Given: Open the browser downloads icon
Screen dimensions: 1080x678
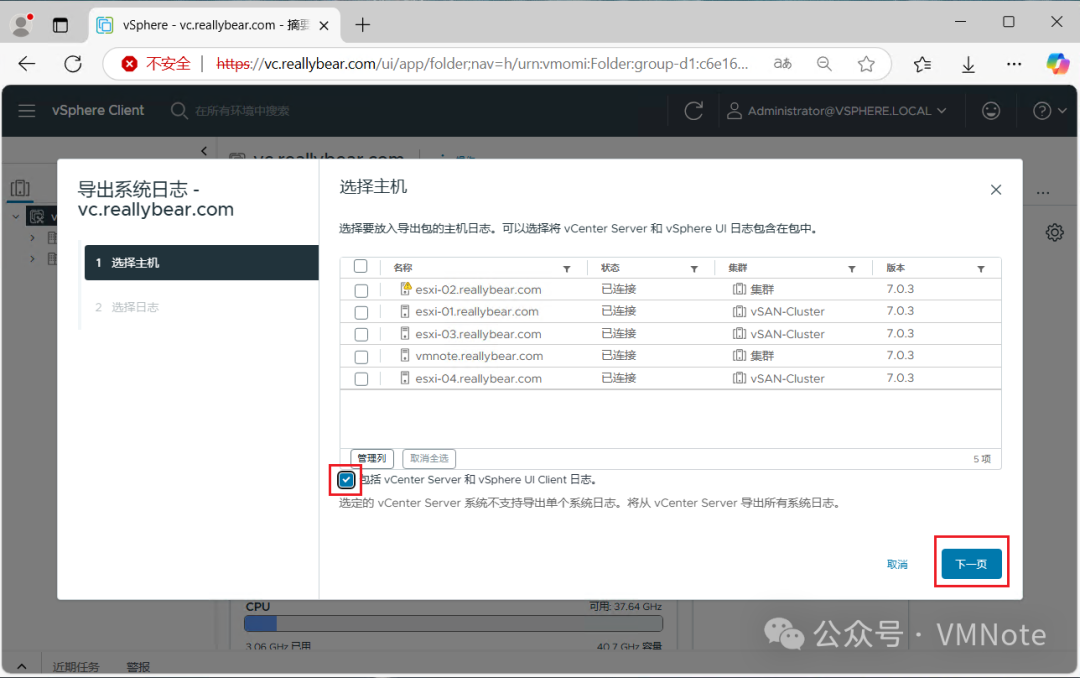Looking at the screenshot, I should point(968,64).
